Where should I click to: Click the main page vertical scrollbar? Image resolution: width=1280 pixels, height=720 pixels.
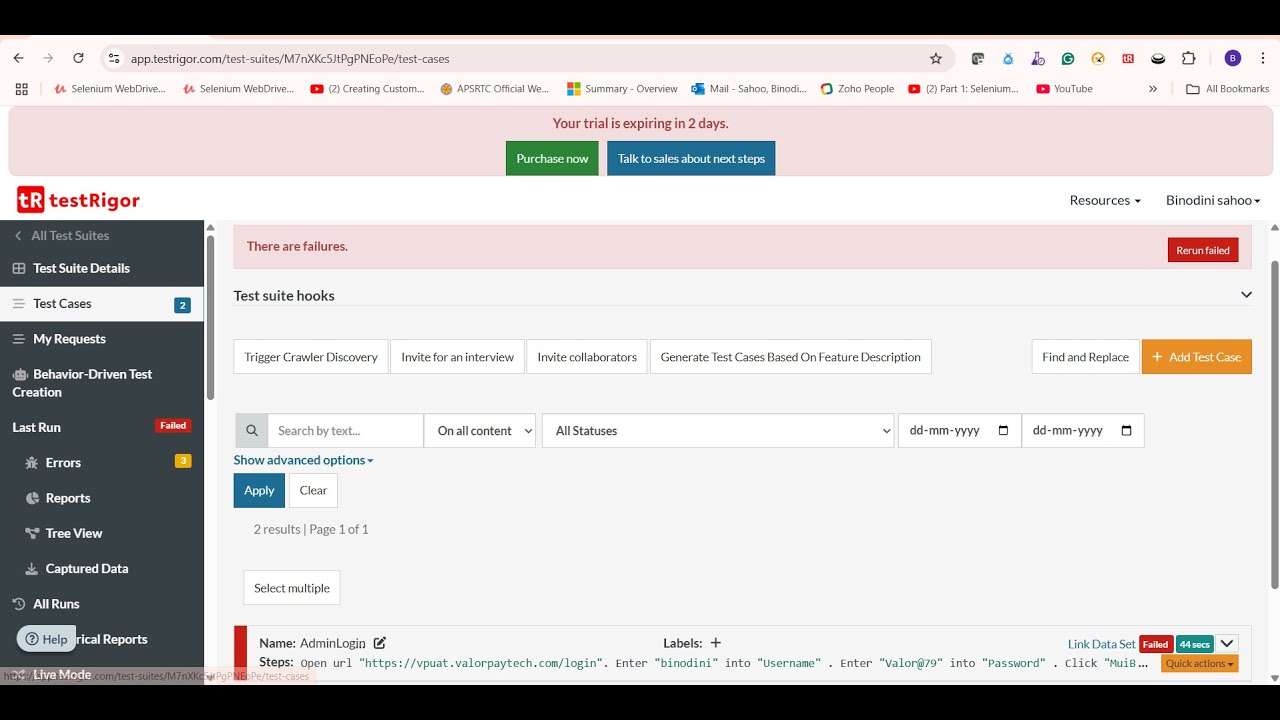coord(1274,425)
